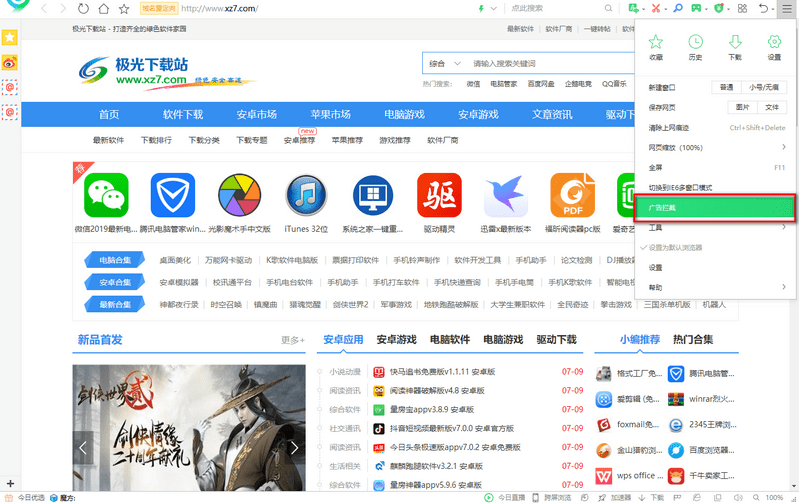The width and height of the screenshot is (799, 503).
Task: Close the hamburger main menu button
Action: (x=786, y=8)
